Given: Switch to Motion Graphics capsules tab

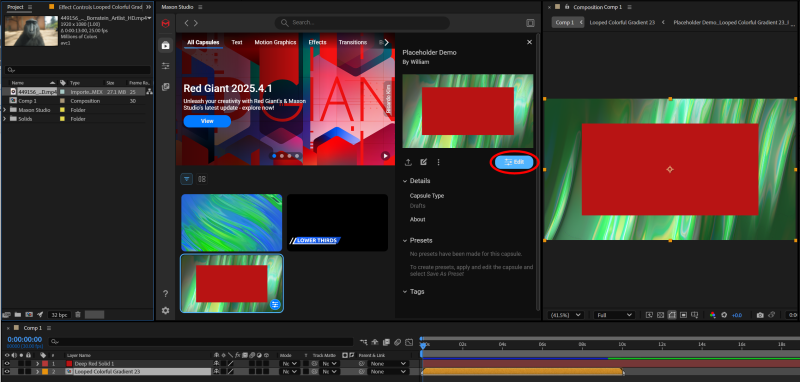Looking at the screenshot, I should pyautogui.click(x=276, y=42).
